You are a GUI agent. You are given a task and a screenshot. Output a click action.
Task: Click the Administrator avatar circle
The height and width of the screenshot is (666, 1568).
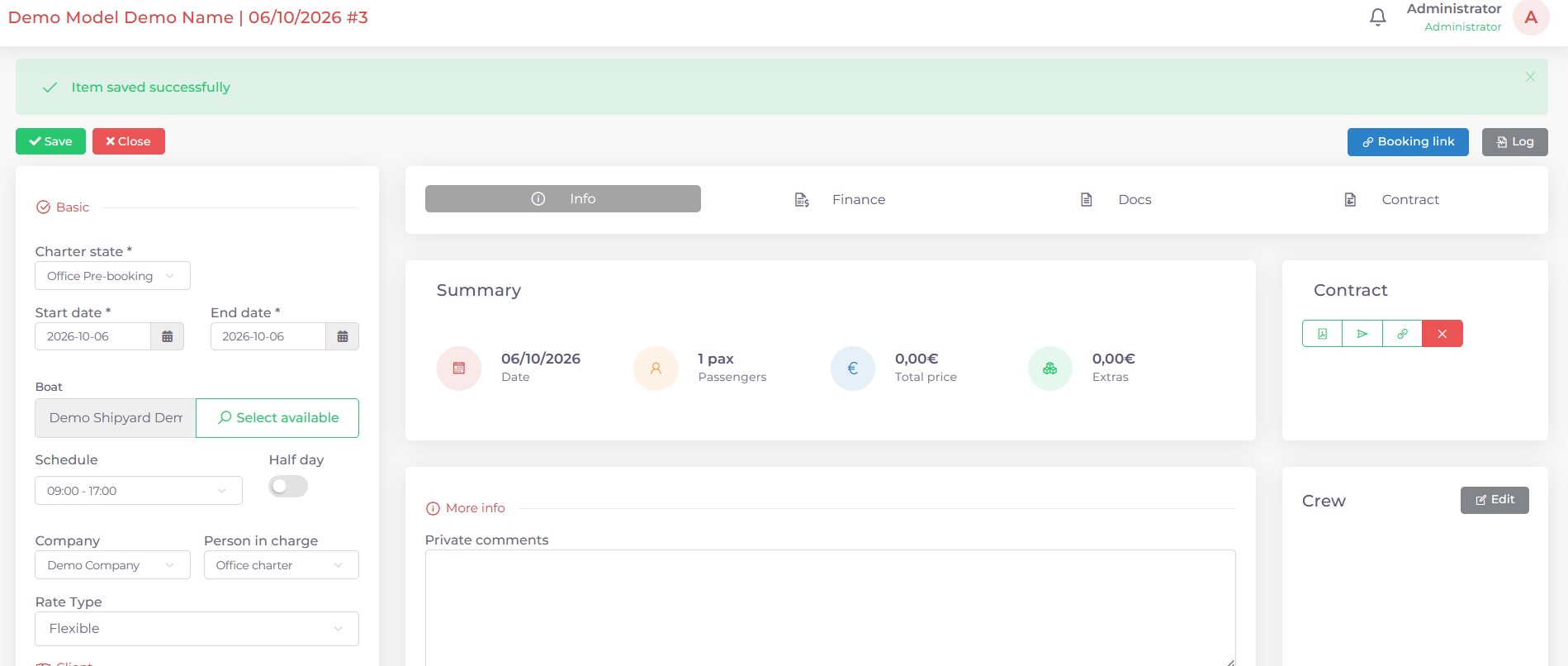(x=1530, y=17)
